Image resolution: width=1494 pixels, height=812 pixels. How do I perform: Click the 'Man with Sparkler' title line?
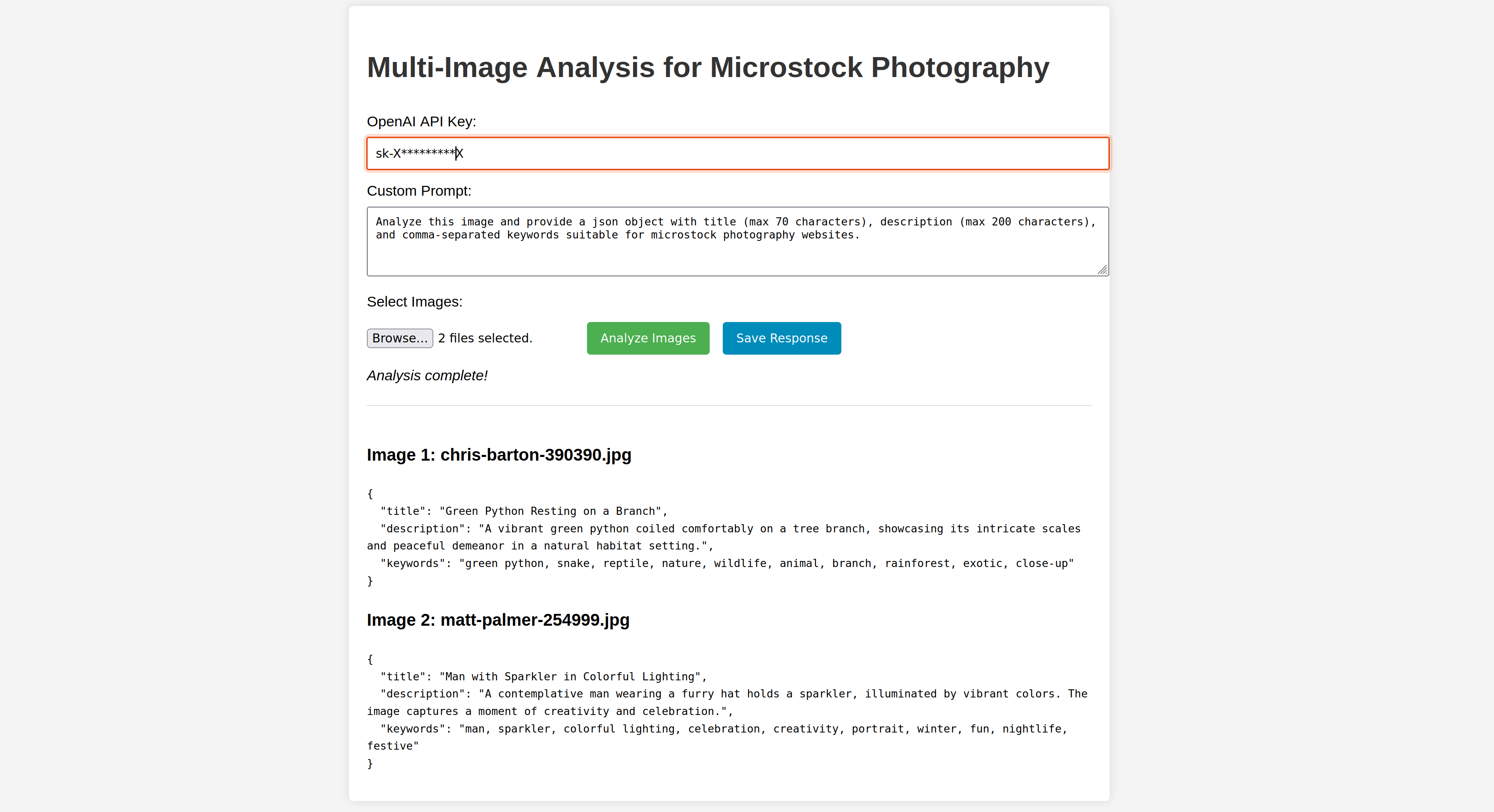(543, 676)
